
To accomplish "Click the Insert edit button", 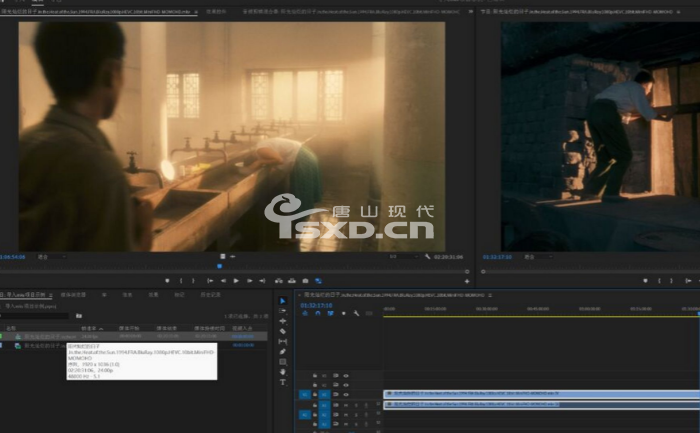I will point(279,281).
